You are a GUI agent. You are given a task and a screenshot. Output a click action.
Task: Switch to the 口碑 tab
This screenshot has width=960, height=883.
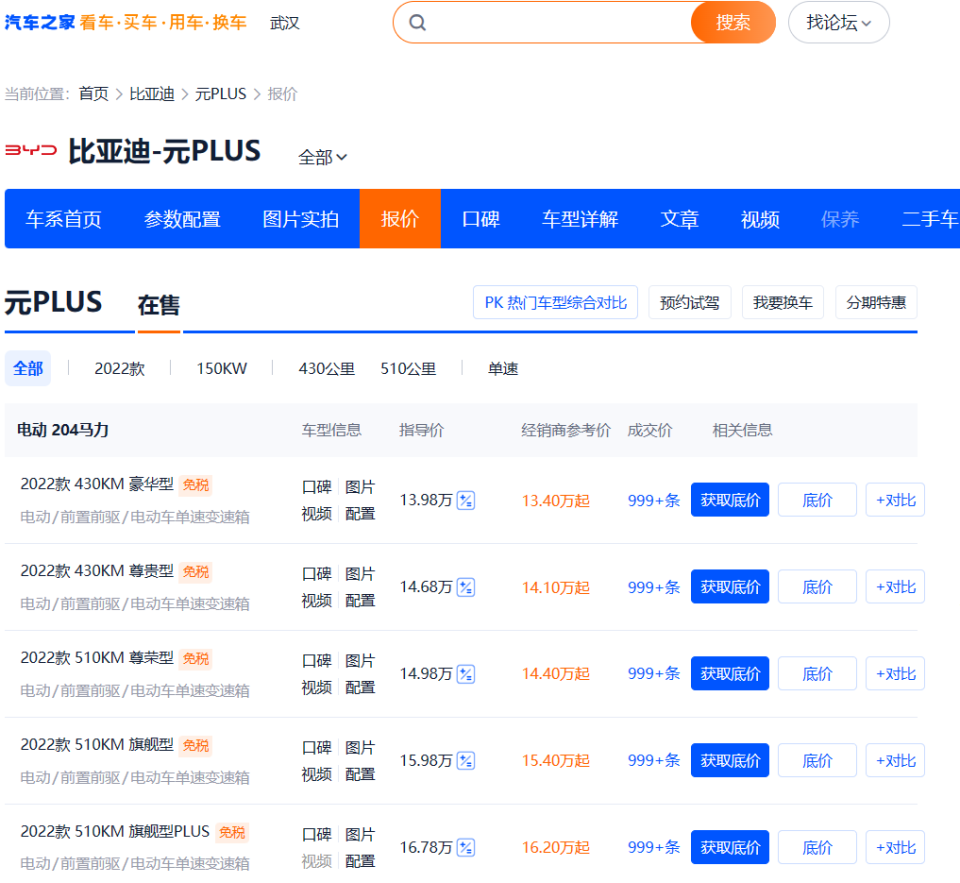click(480, 219)
